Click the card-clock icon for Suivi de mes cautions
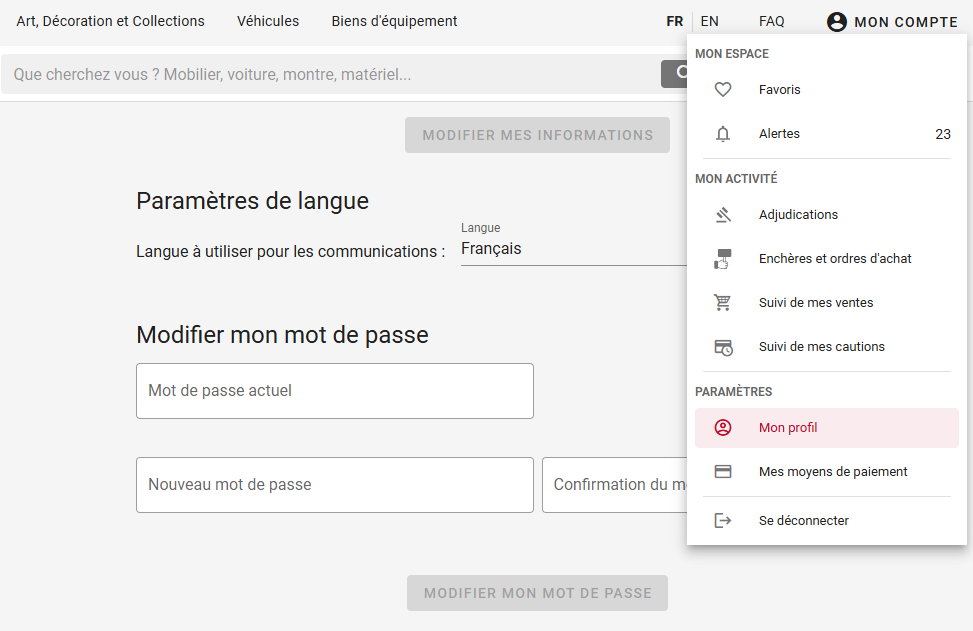Image resolution: width=973 pixels, height=631 pixels. pyautogui.click(x=724, y=347)
